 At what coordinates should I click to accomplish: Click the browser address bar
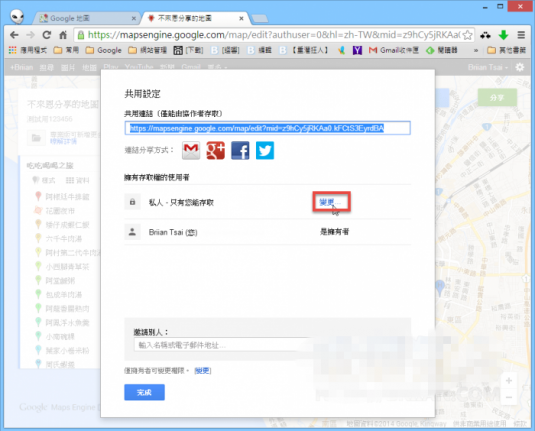[273, 35]
